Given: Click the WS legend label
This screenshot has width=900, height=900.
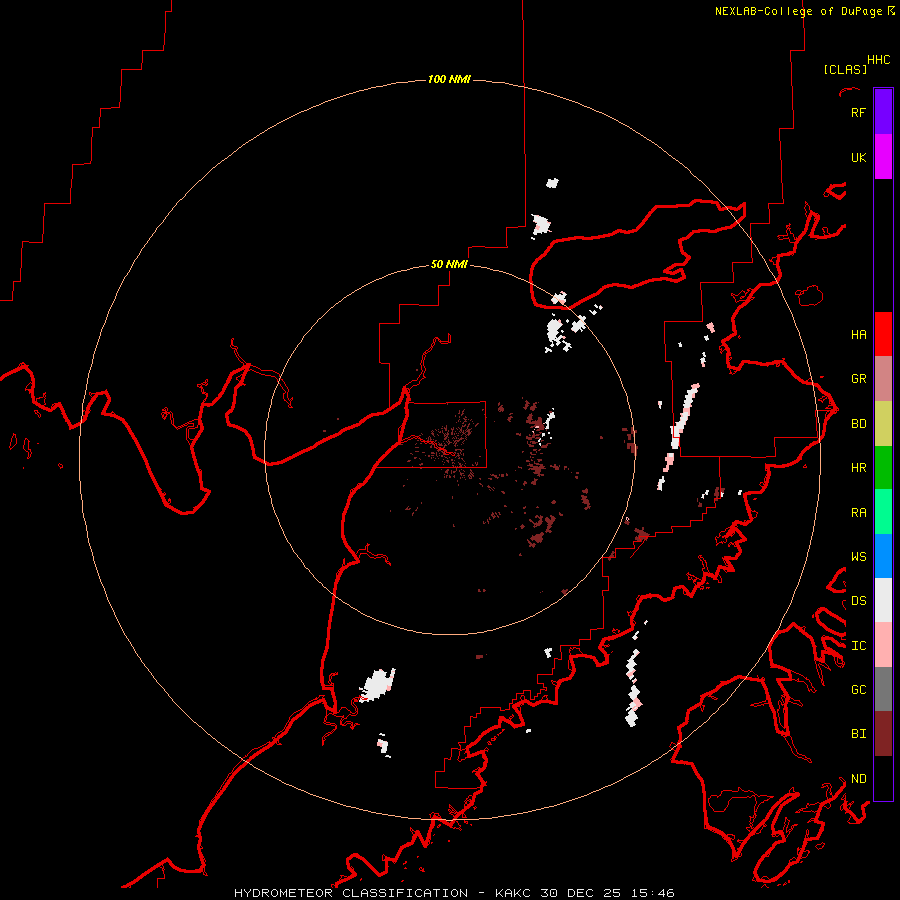Looking at the screenshot, I should pyautogui.click(x=858, y=556).
